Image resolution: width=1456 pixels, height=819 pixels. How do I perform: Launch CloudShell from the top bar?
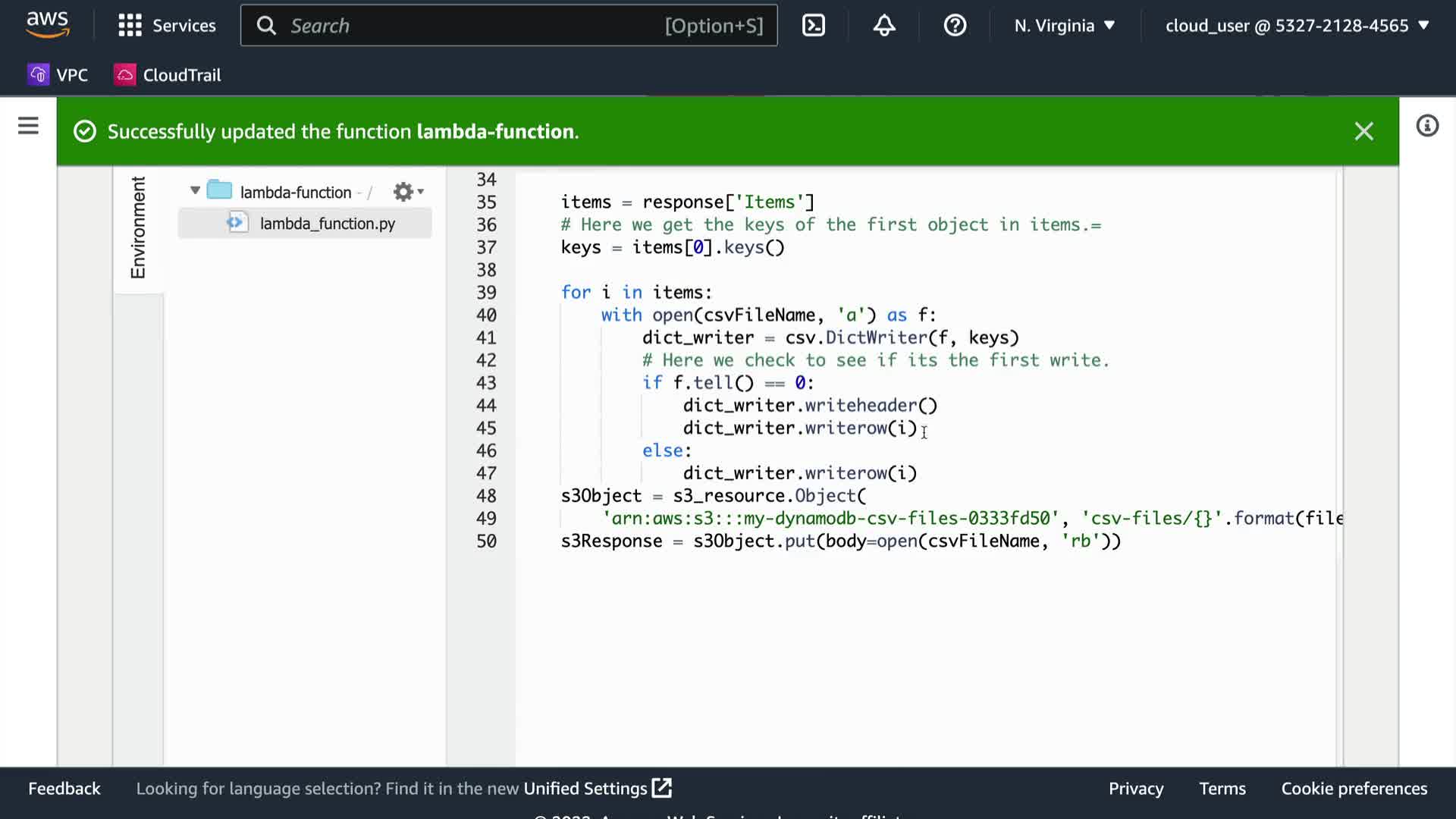(813, 26)
